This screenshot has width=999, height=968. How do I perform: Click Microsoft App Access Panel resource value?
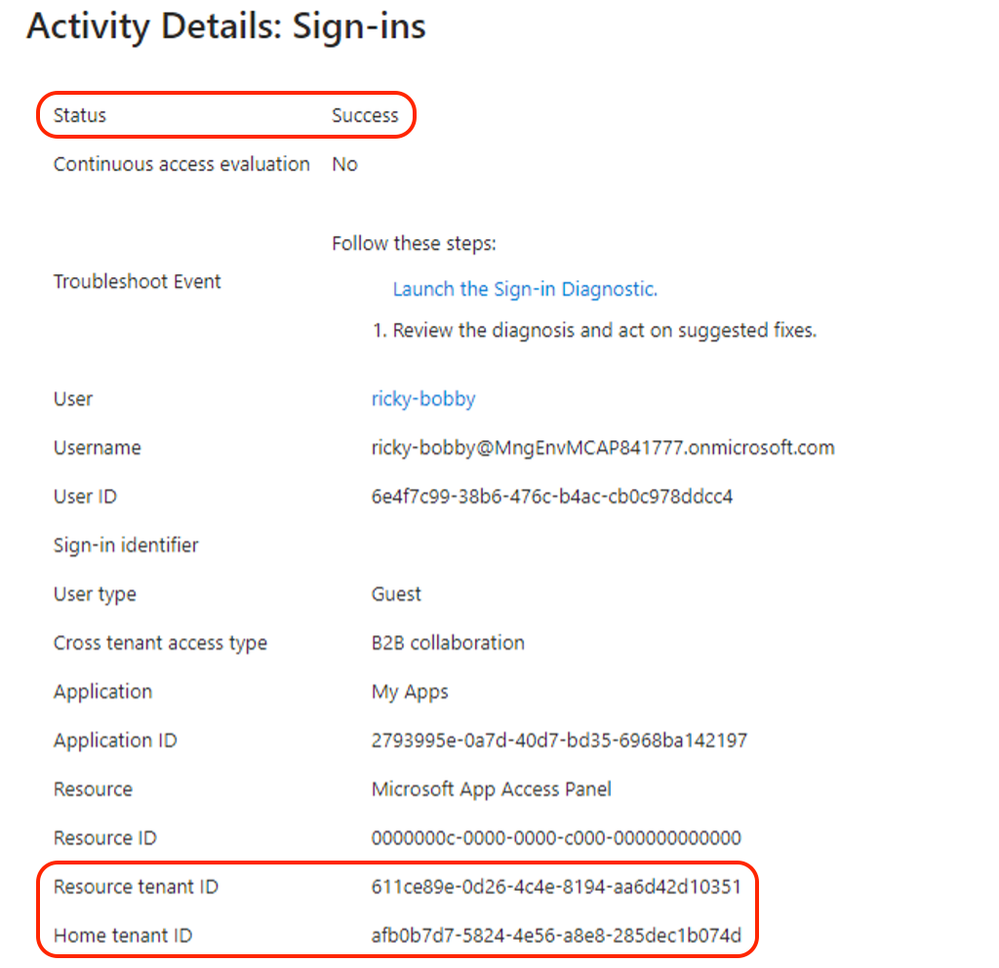[491, 790]
